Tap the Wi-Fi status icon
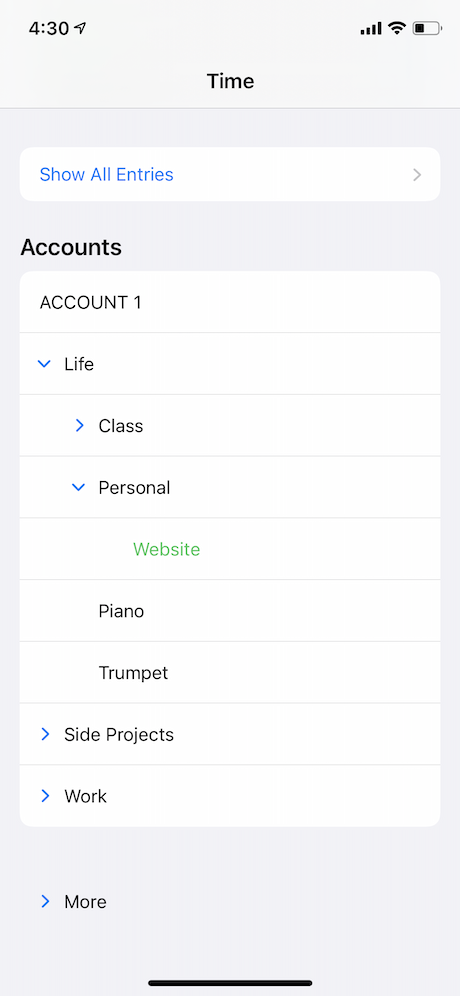The width and height of the screenshot is (460, 996). [397, 28]
